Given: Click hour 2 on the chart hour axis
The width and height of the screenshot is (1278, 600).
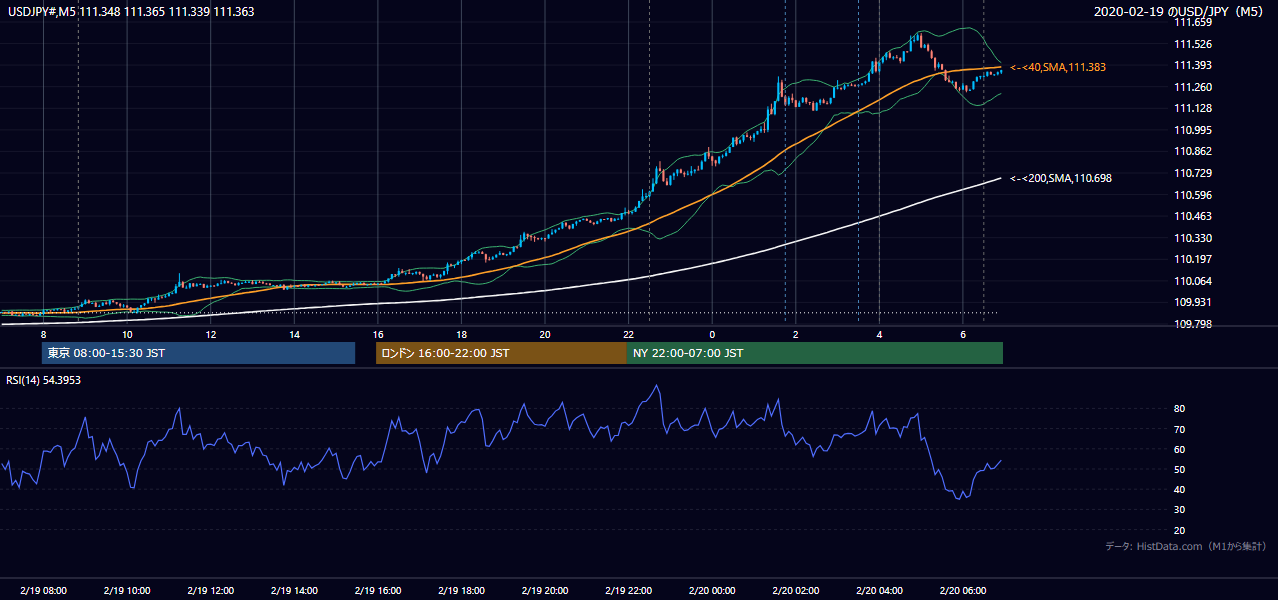Looking at the screenshot, I should [795, 334].
